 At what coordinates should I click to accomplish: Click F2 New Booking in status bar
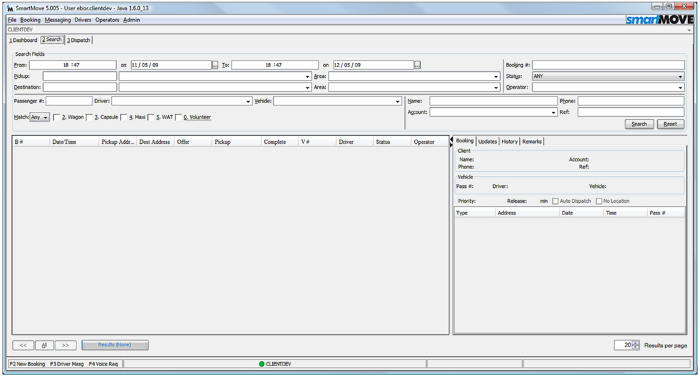28,364
